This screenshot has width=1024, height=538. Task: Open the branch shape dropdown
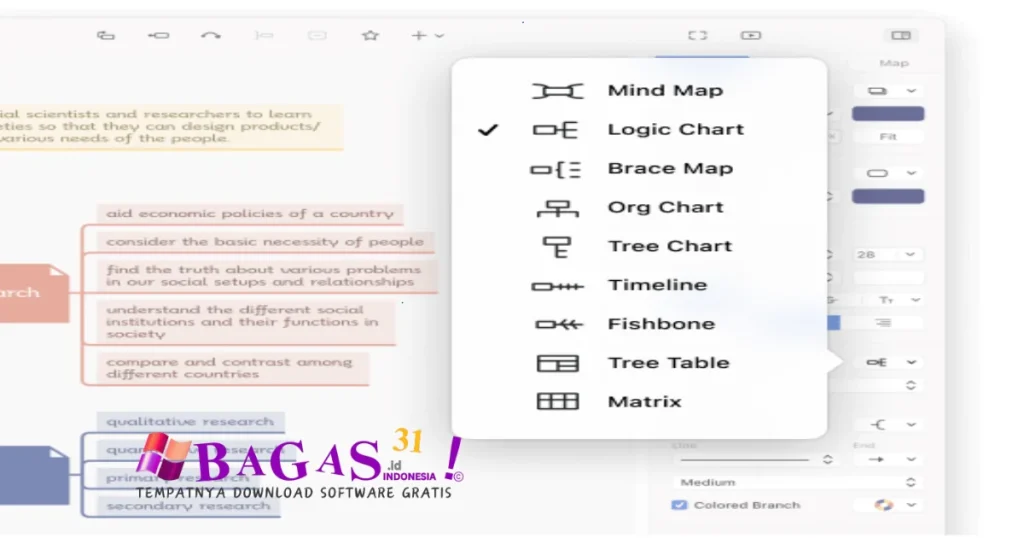pyautogui.click(x=891, y=425)
